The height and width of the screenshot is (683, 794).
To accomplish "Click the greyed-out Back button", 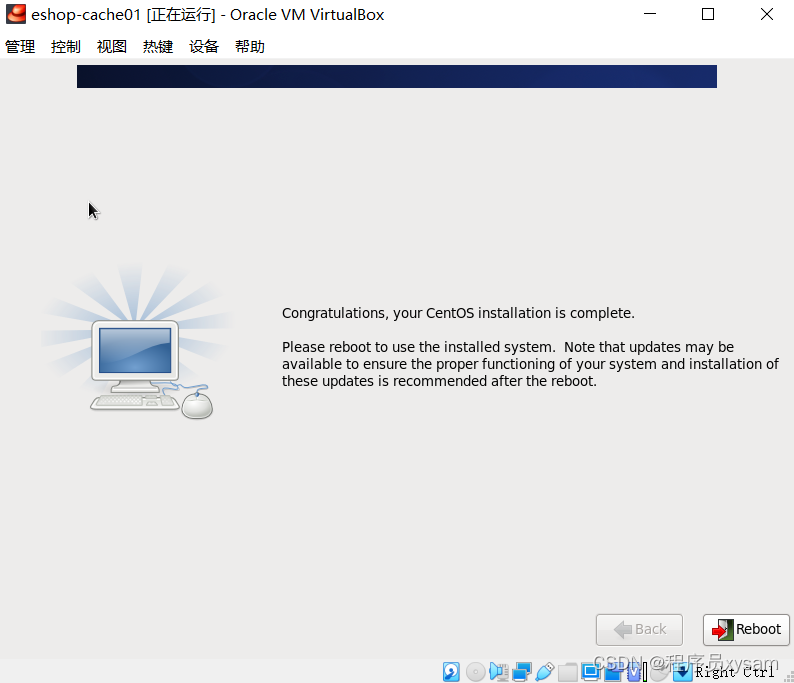I will [639, 629].
